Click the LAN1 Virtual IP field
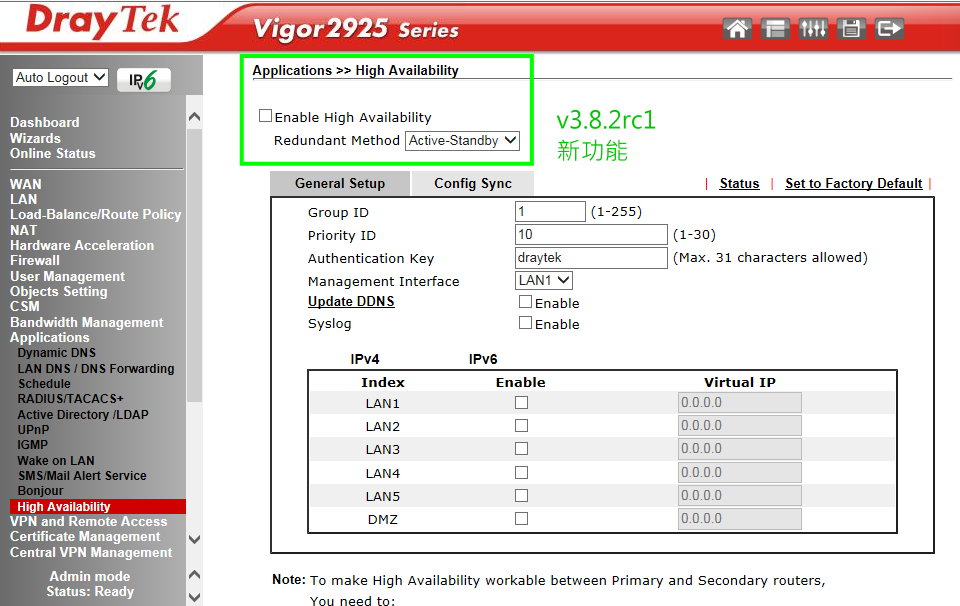The image size is (960, 606). [740, 403]
